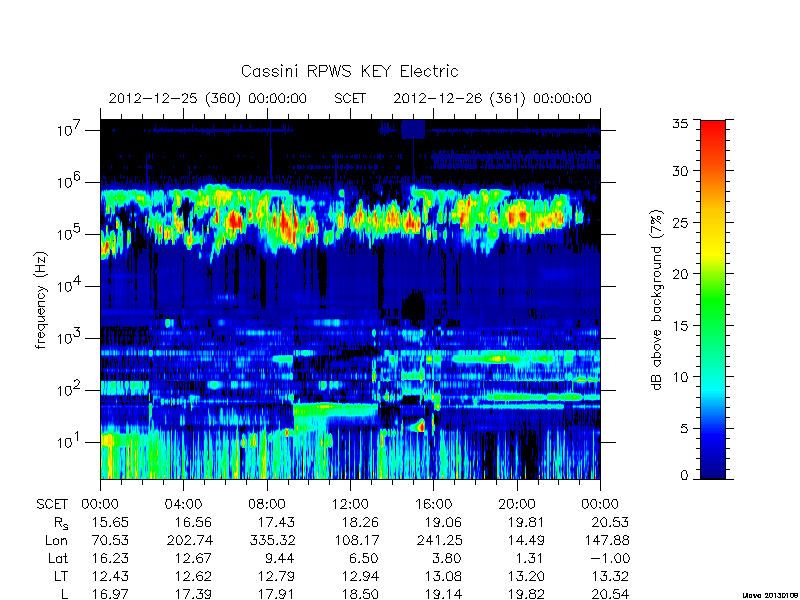The image size is (800, 600).
Task: Select end date '2012-12-26 (361) 00:00:00'
Action: [x=492, y=98]
